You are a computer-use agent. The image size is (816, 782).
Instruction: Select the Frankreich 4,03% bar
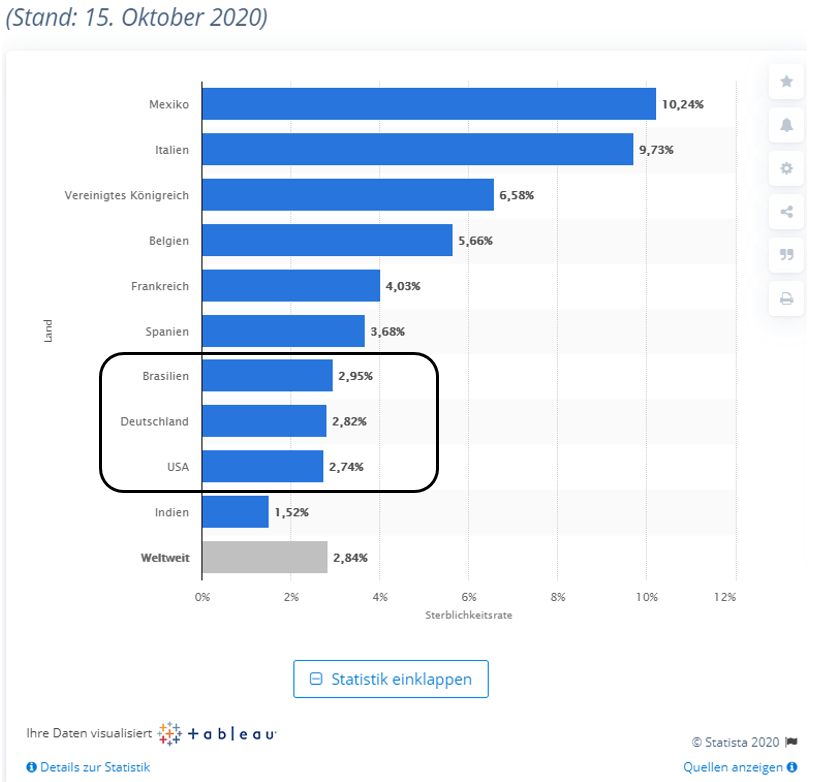(290, 286)
